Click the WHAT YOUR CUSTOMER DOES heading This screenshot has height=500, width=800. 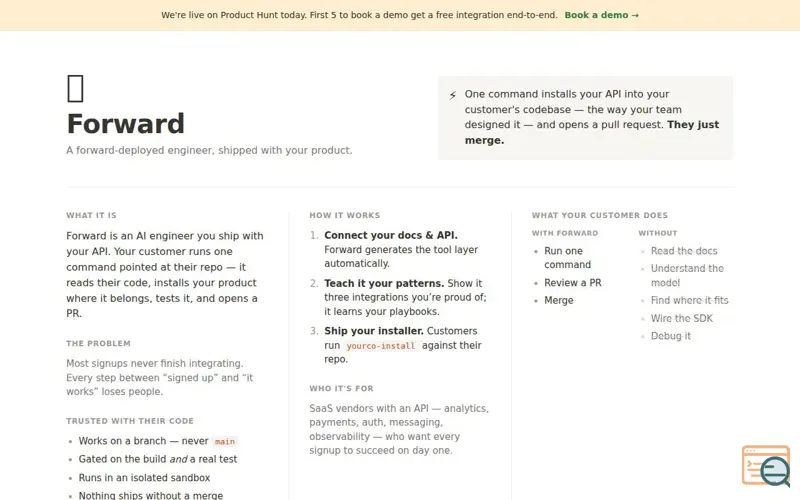tap(599, 215)
